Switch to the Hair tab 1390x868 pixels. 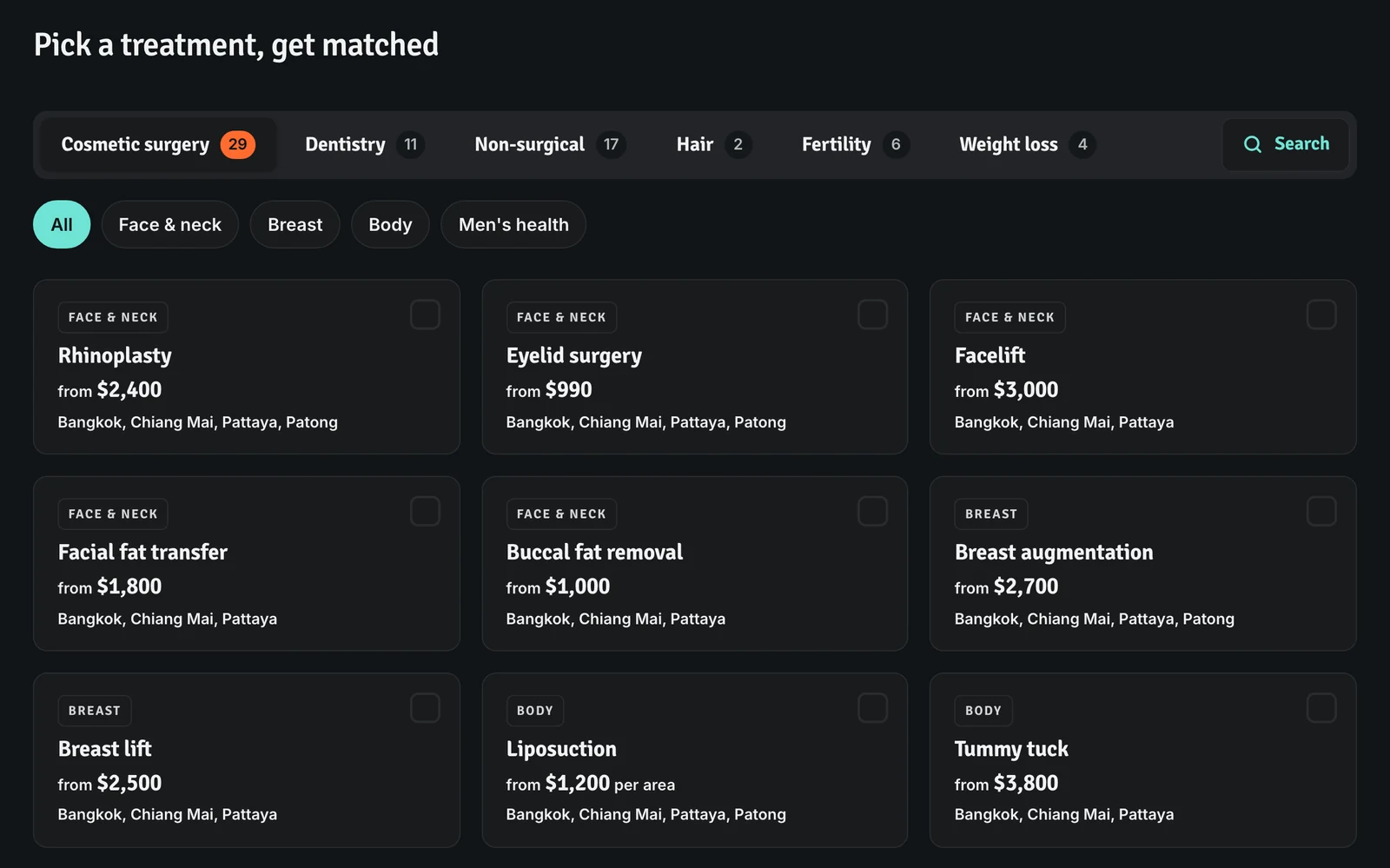click(713, 144)
